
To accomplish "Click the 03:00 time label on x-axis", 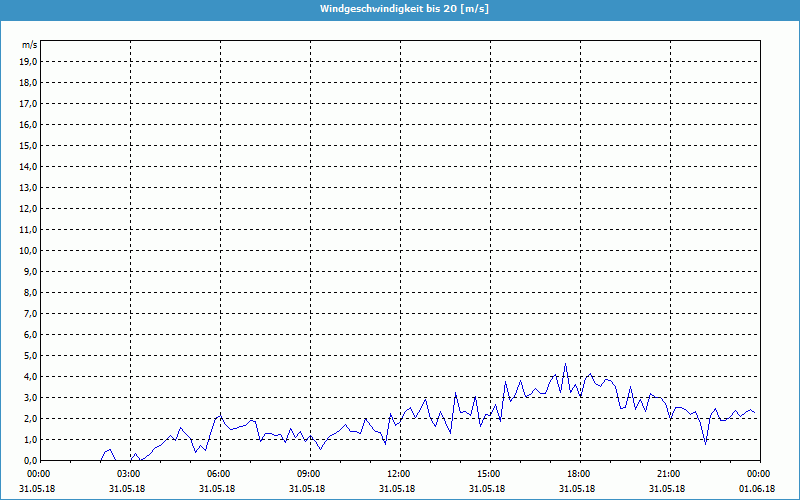I will 128,474.
